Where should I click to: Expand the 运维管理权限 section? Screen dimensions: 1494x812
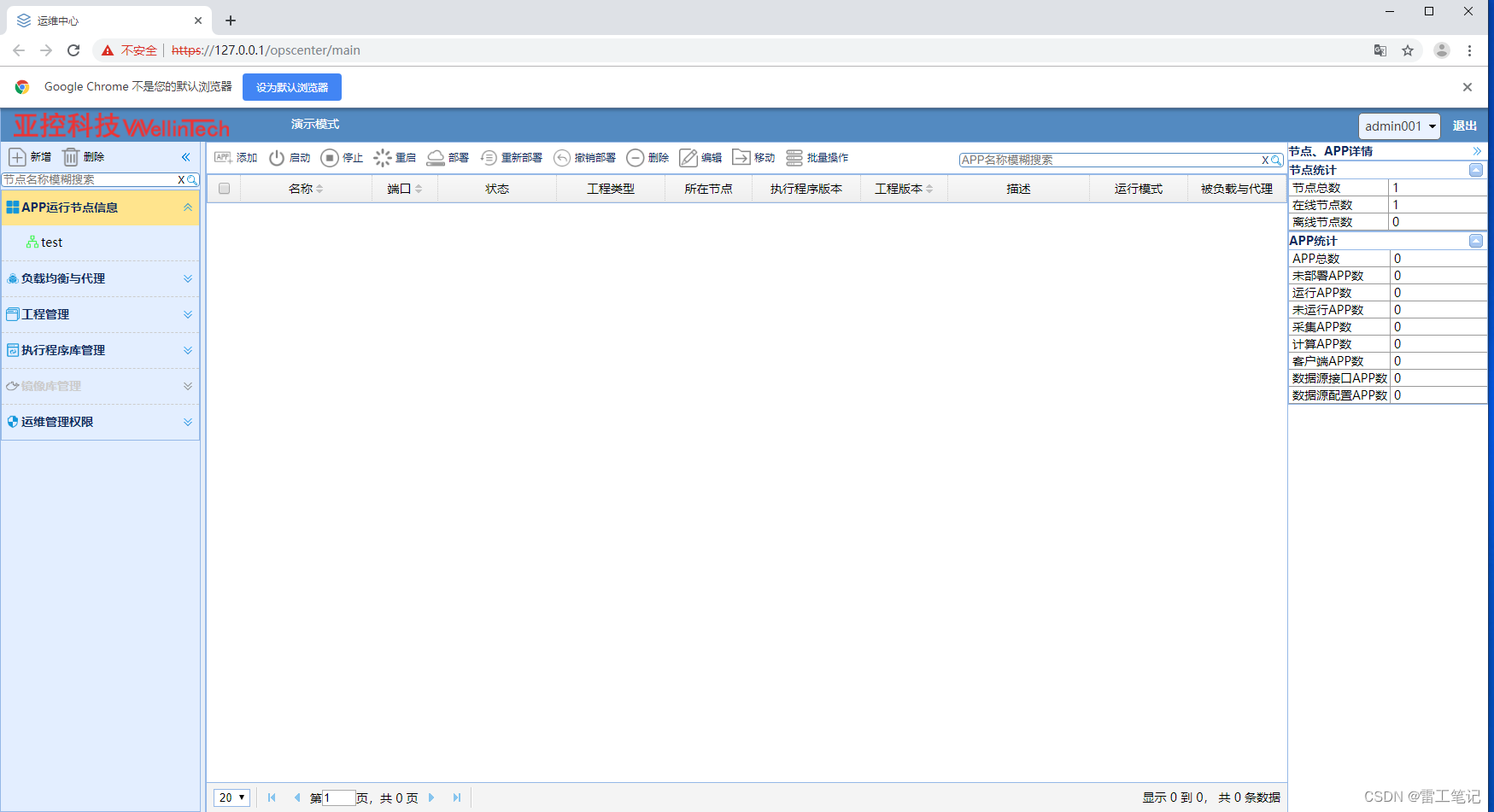pos(188,423)
